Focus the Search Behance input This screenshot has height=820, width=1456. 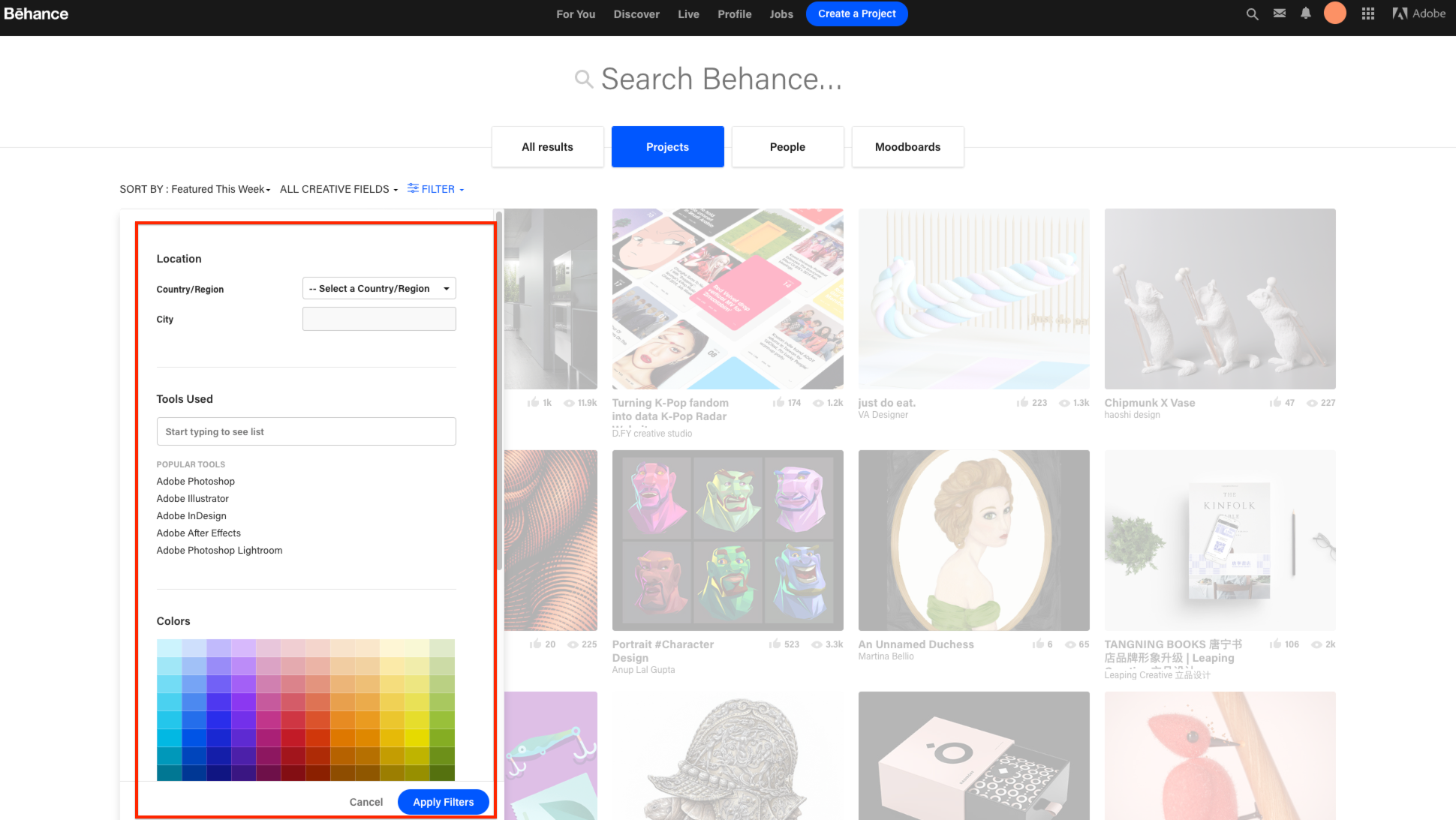(x=722, y=79)
